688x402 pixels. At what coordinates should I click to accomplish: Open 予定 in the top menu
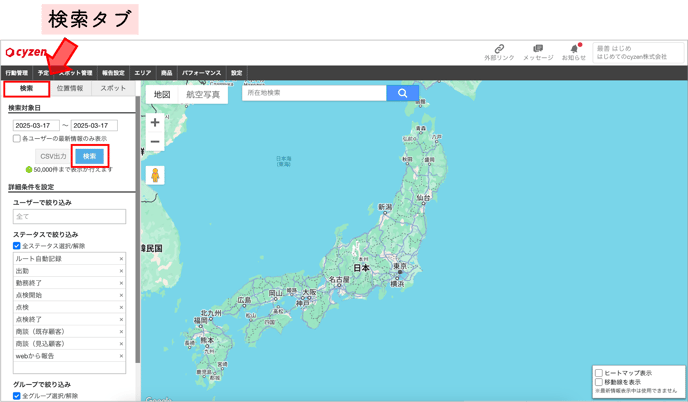(43, 73)
